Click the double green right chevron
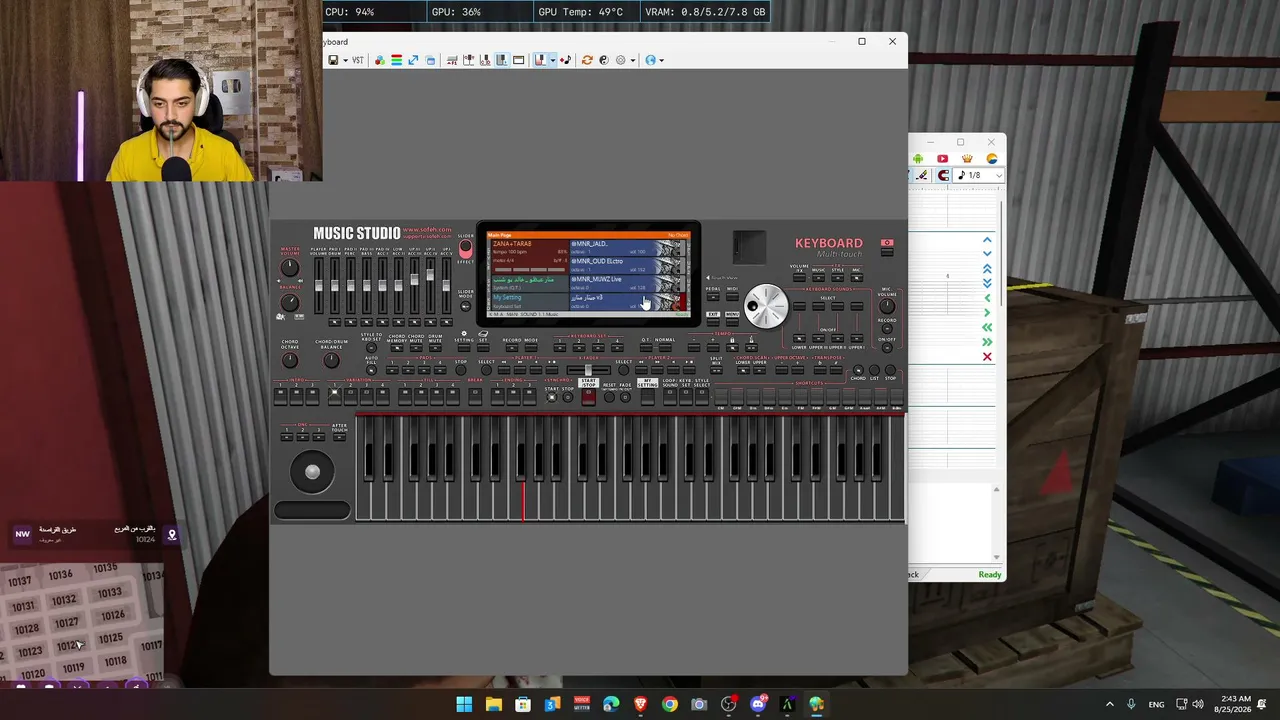This screenshot has height=720, width=1280. pos(987,342)
